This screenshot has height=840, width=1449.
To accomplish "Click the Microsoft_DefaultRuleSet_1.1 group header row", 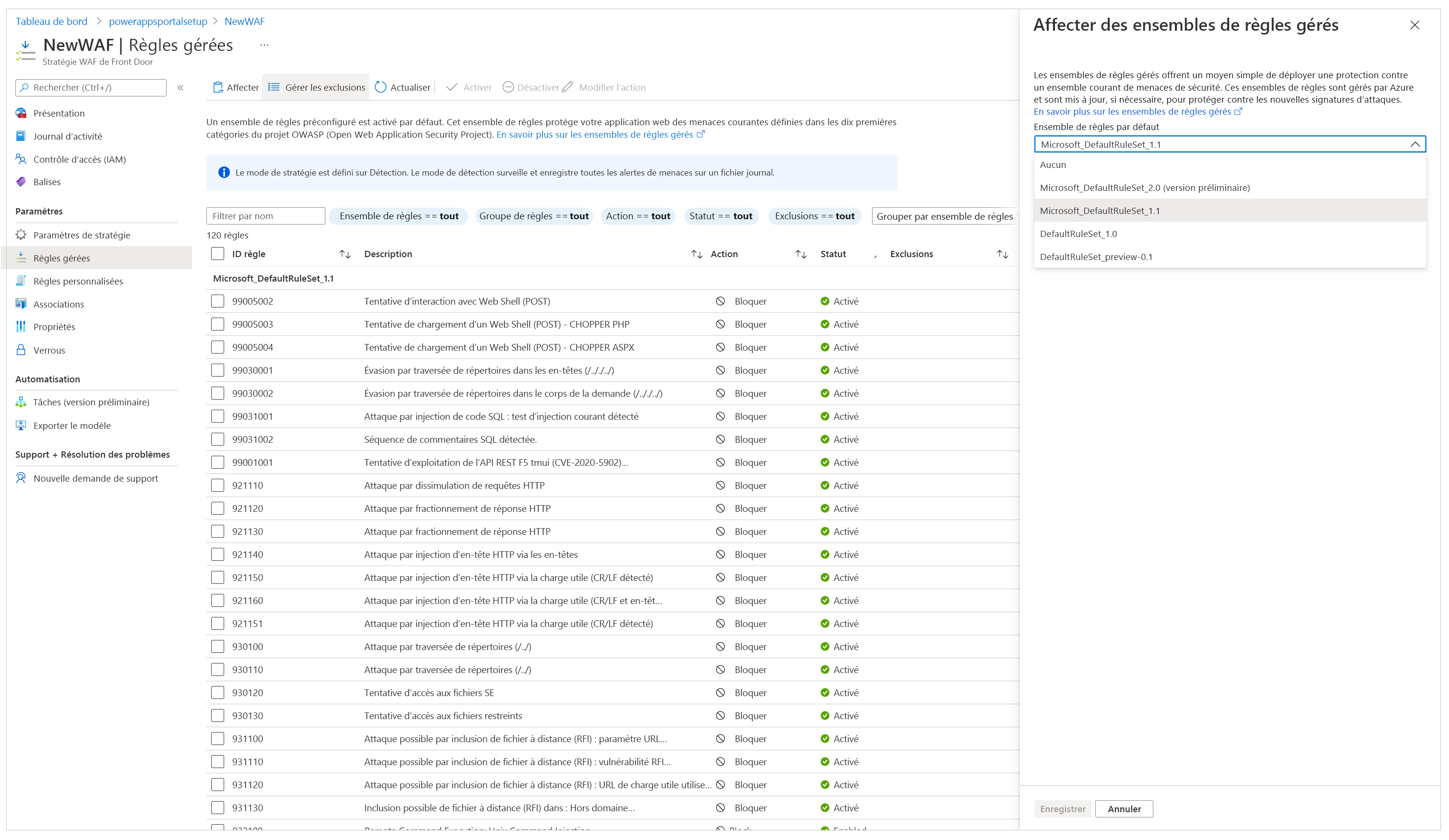I will click(x=612, y=279).
